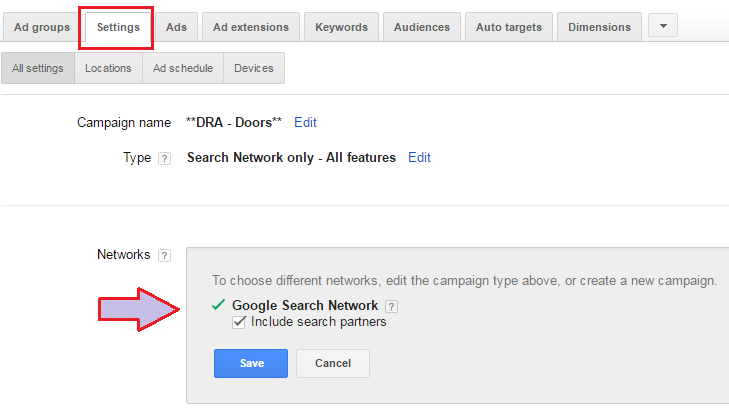Select the Settings tab
Image resolution: width=729 pixels, height=411 pixels.
[x=118, y=27]
